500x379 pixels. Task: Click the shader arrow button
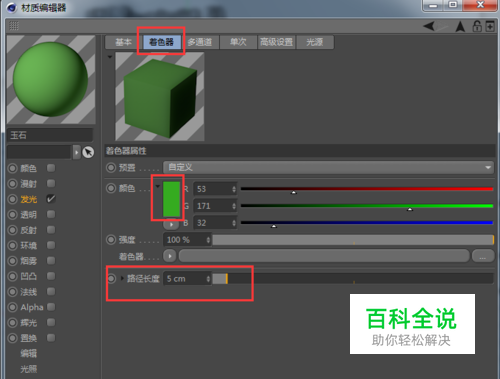(x=170, y=256)
